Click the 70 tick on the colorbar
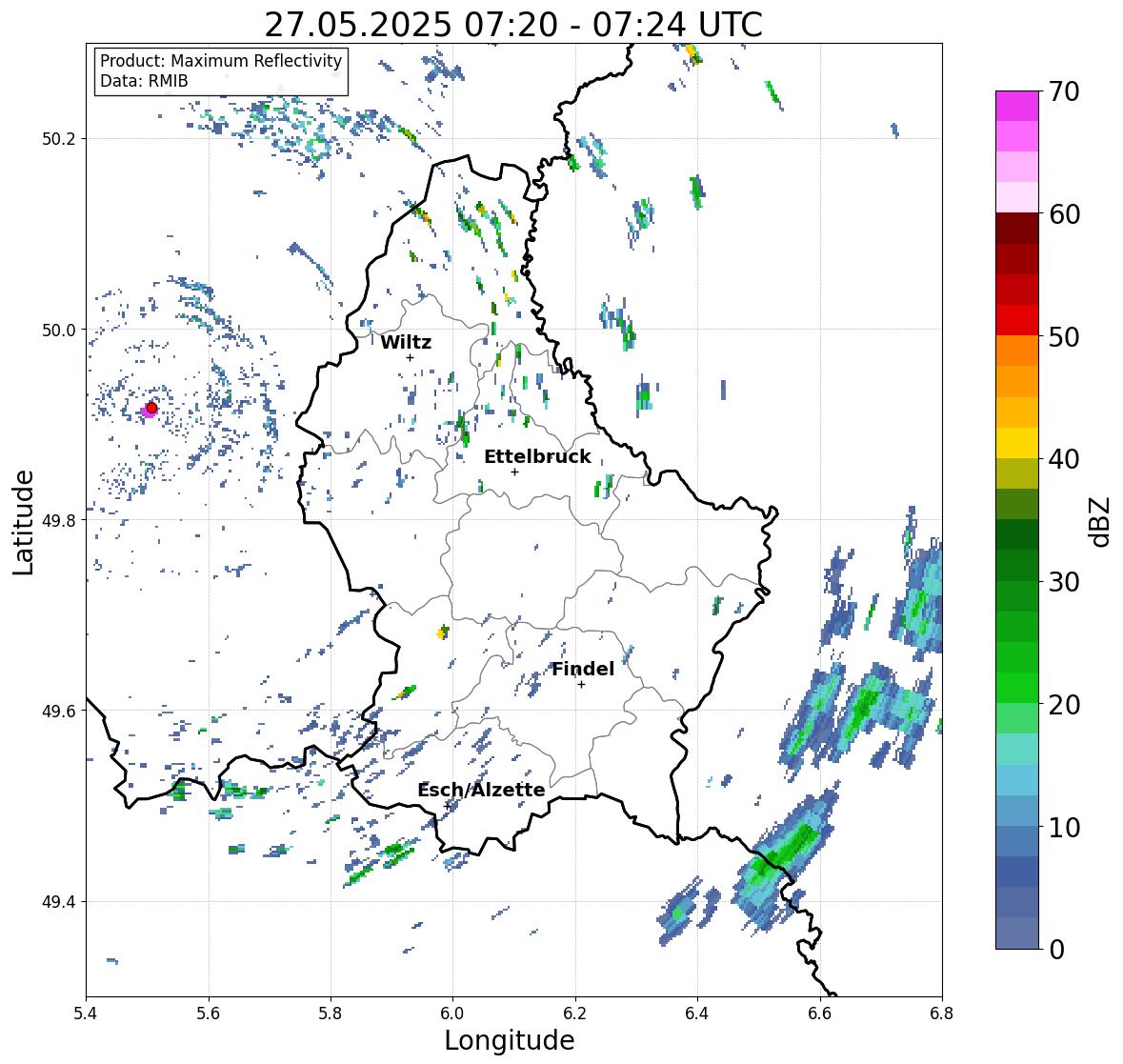 pyautogui.click(x=1064, y=91)
